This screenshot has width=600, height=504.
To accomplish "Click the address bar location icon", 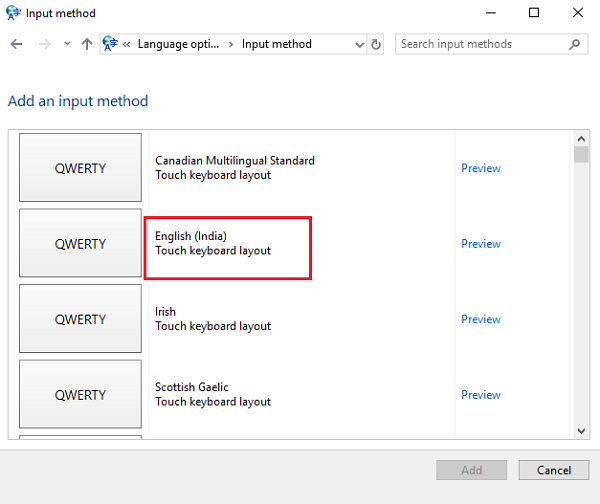I will pyautogui.click(x=112, y=44).
